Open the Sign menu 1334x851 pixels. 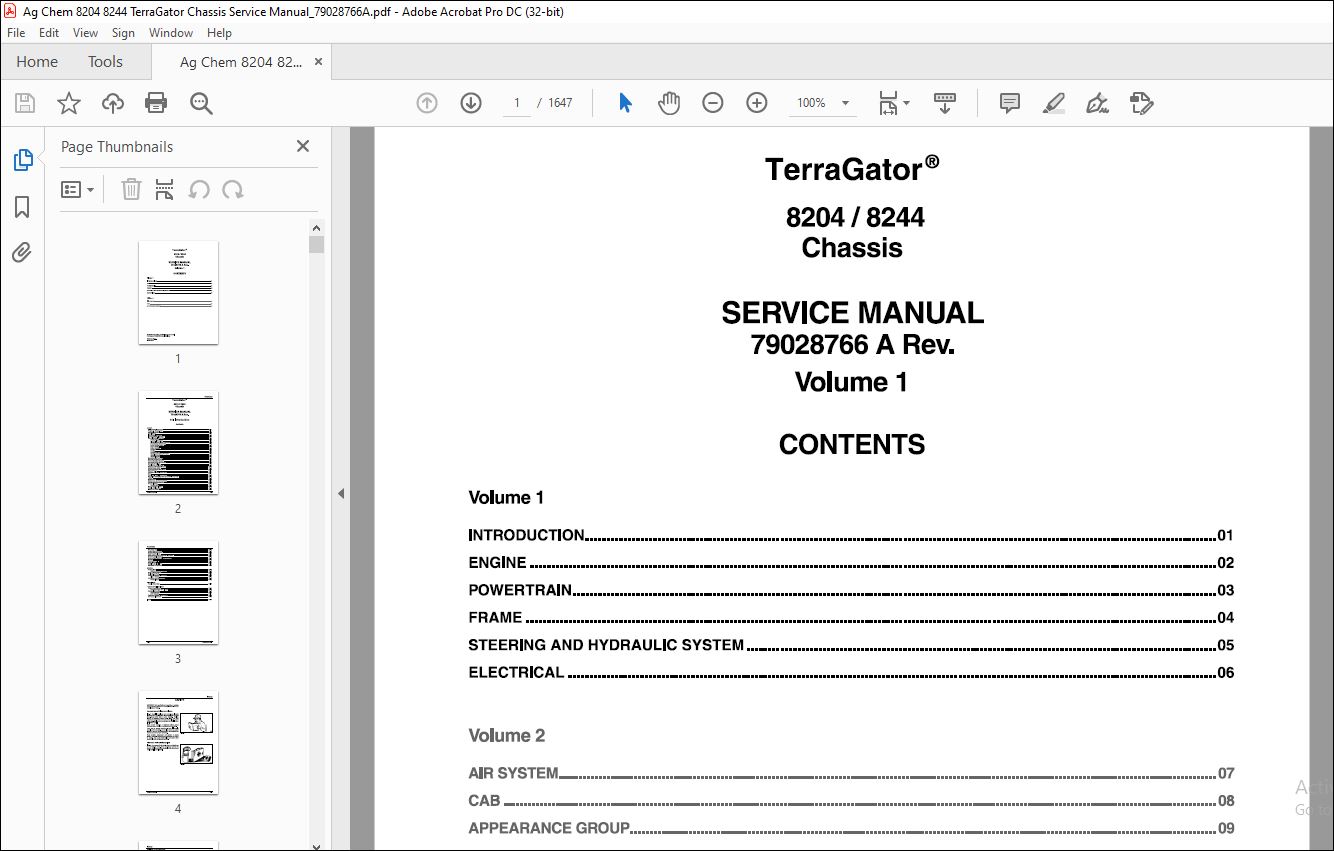[x=124, y=33]
